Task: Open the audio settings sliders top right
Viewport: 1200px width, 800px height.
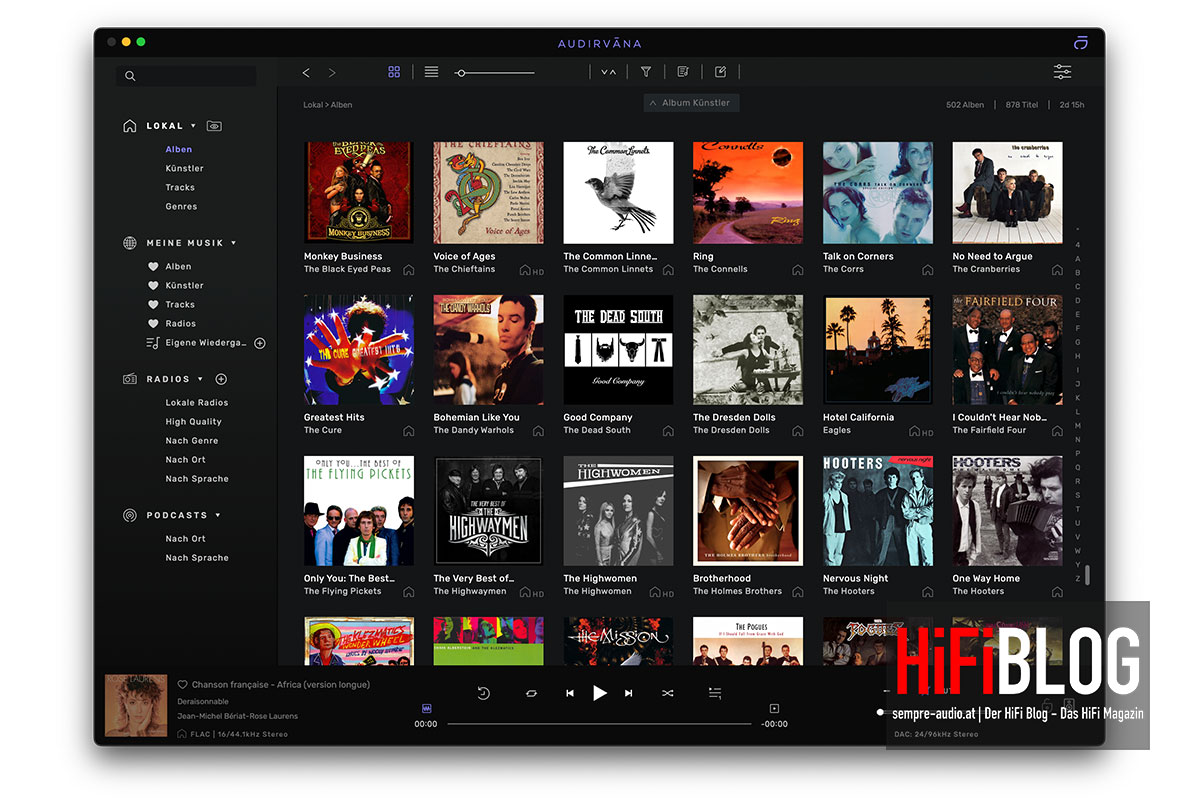Action: click(1062, 71)
